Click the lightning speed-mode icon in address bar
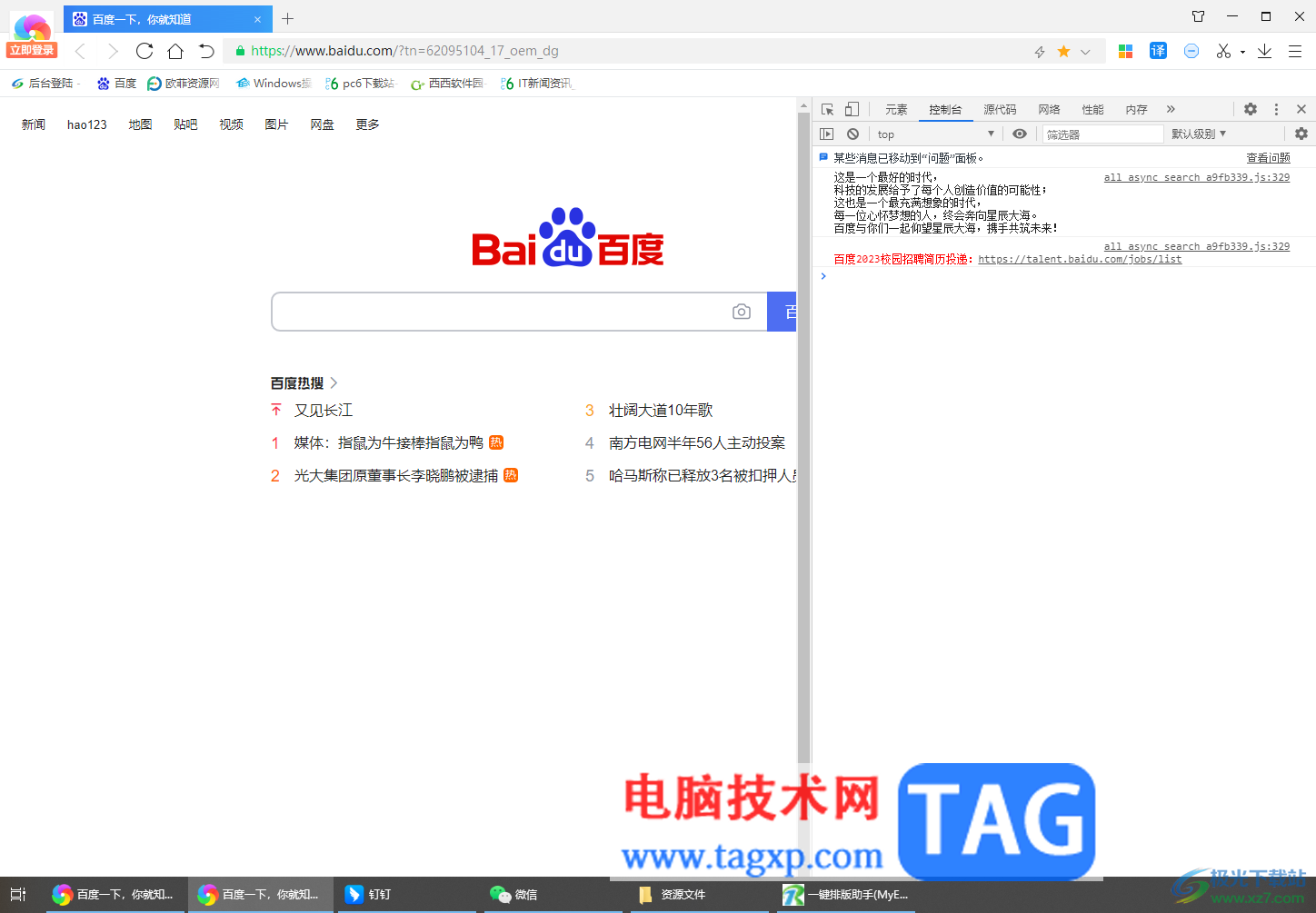This screenshot has height=913, width=1316. tap(1040, 52)
